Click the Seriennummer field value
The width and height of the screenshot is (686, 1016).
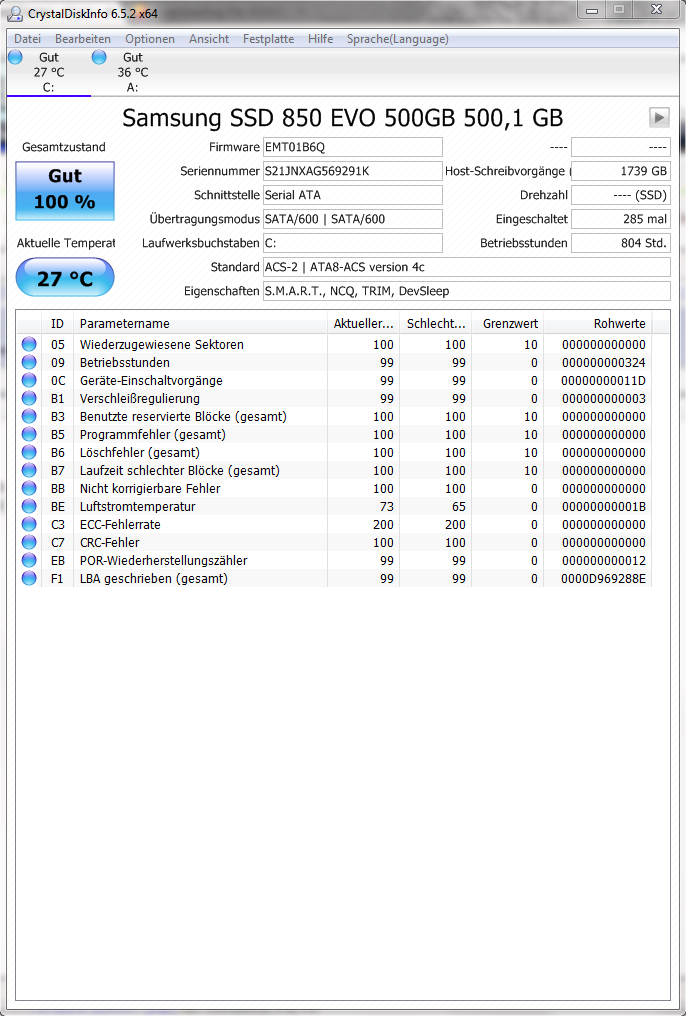[x=352, y=171]
